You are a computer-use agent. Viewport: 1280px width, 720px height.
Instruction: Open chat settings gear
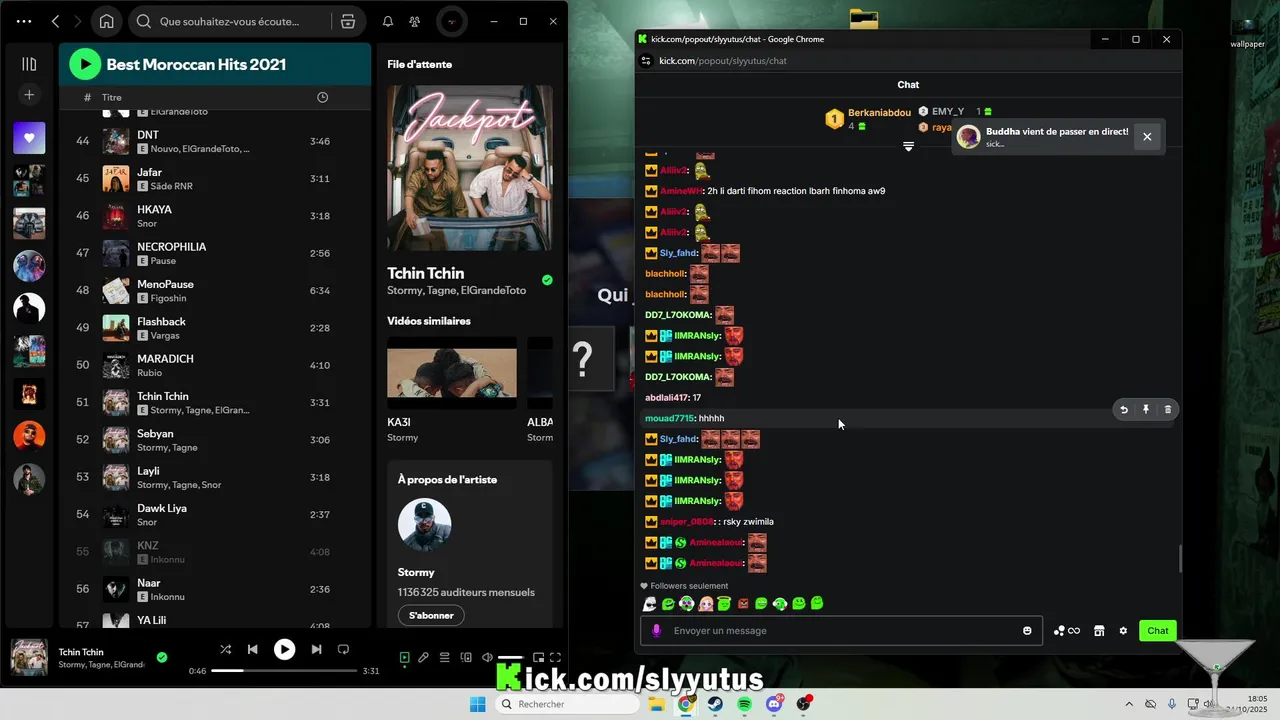(1123, 630)
